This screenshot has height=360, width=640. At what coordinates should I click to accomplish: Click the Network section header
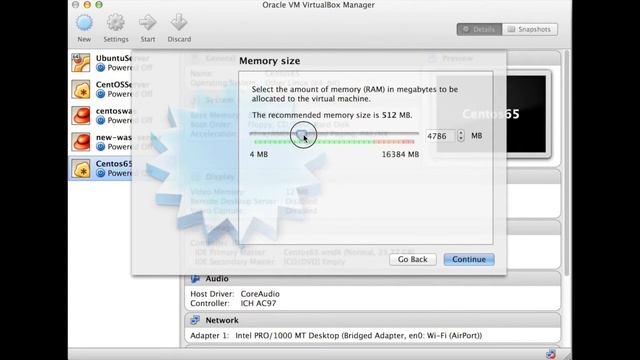[373, 320]
